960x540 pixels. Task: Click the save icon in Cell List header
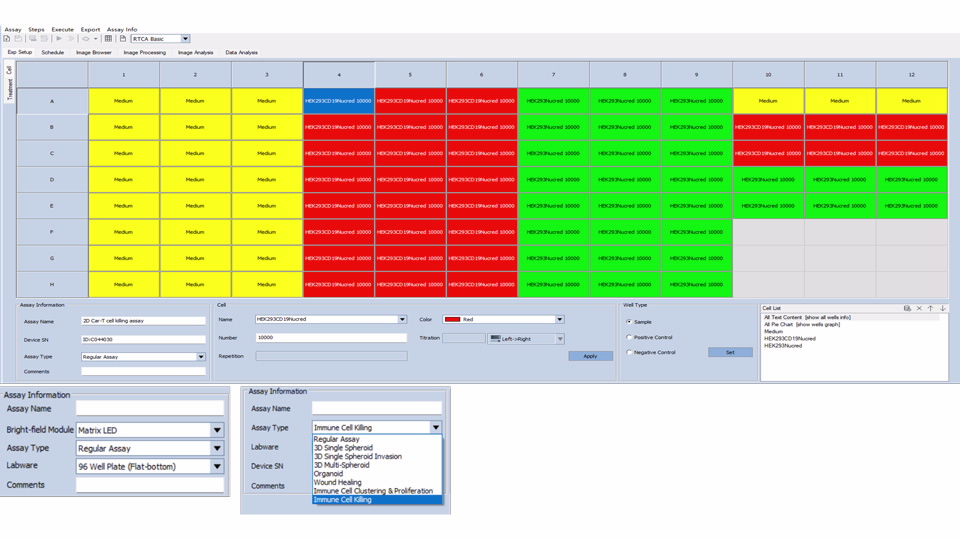point(907,308)
